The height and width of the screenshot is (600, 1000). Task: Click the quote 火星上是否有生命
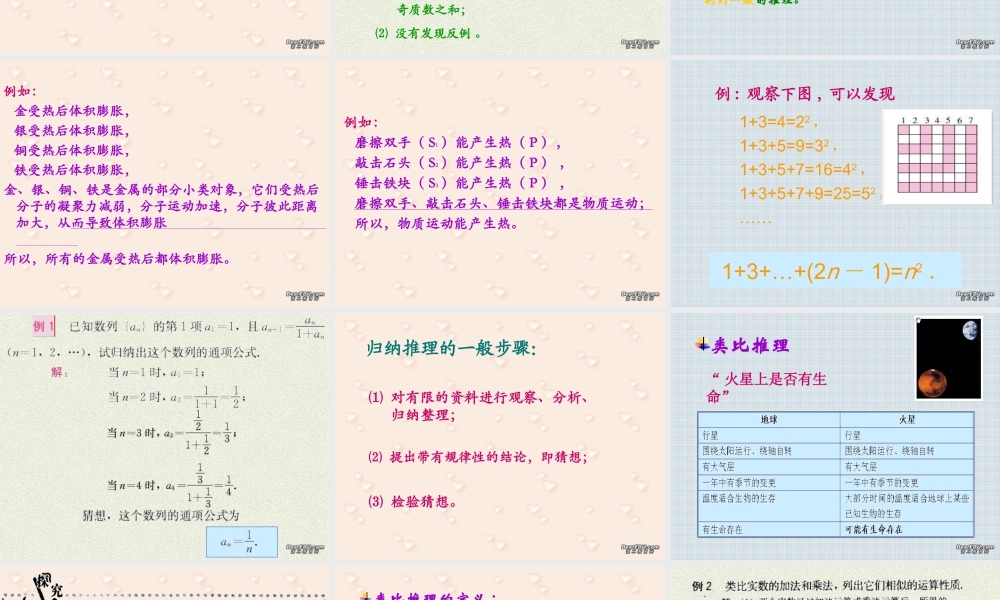click(767, 388)
